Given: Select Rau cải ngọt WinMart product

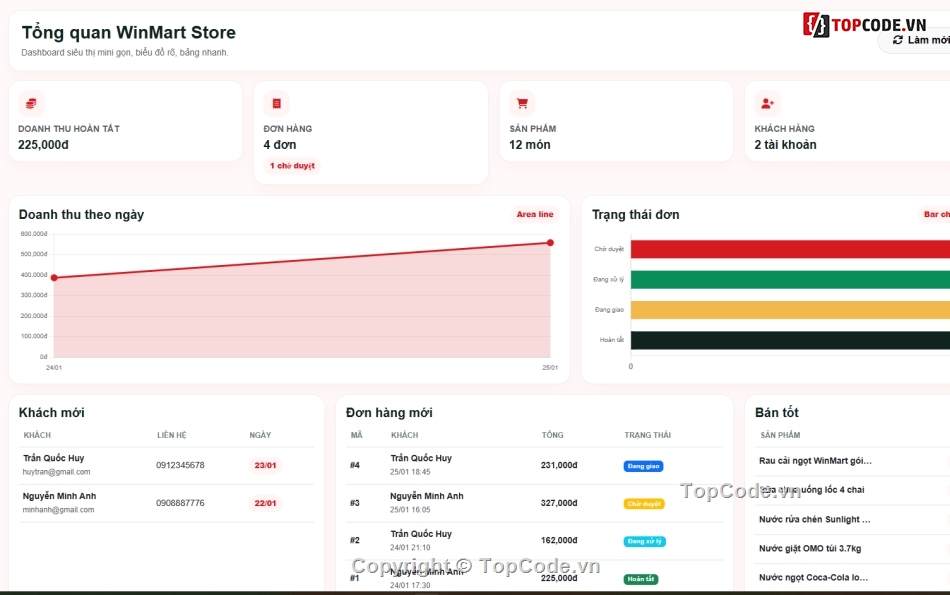Looking at the screenshot, I should click(x=815, y=461).
